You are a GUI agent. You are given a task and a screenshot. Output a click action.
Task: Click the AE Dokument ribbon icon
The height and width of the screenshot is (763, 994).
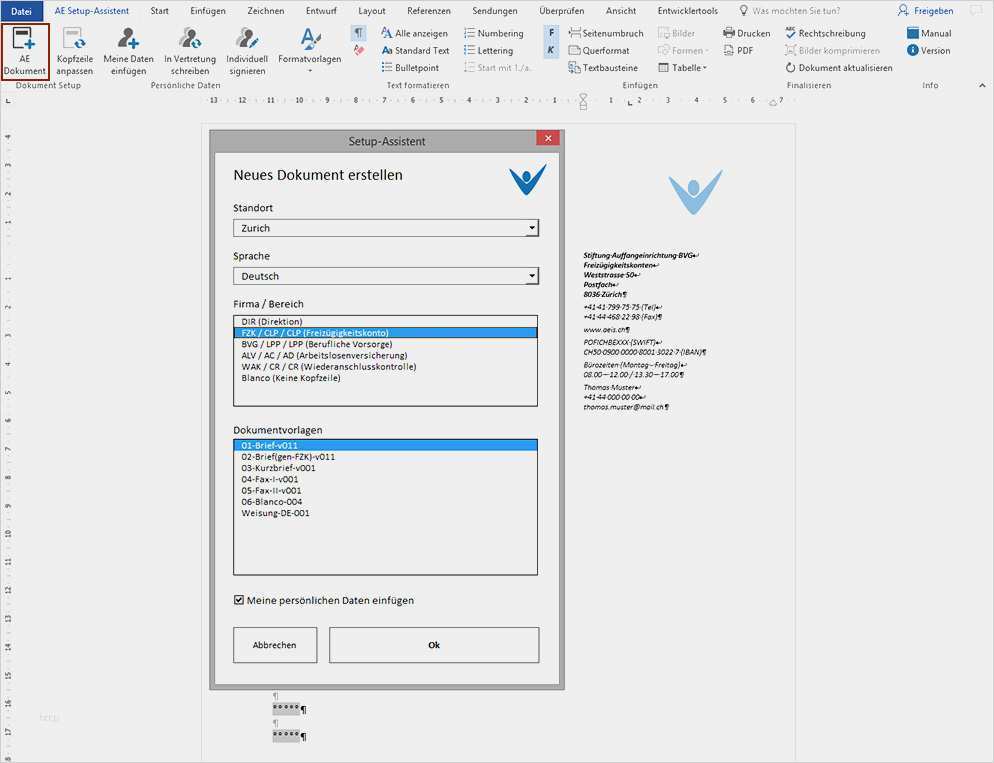coord(24,51)
